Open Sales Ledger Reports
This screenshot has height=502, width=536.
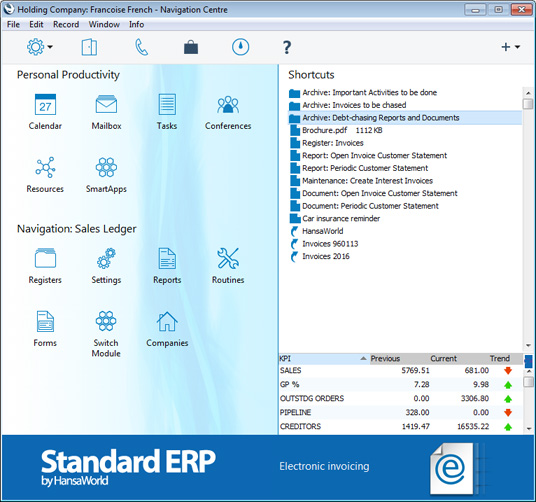167,258
